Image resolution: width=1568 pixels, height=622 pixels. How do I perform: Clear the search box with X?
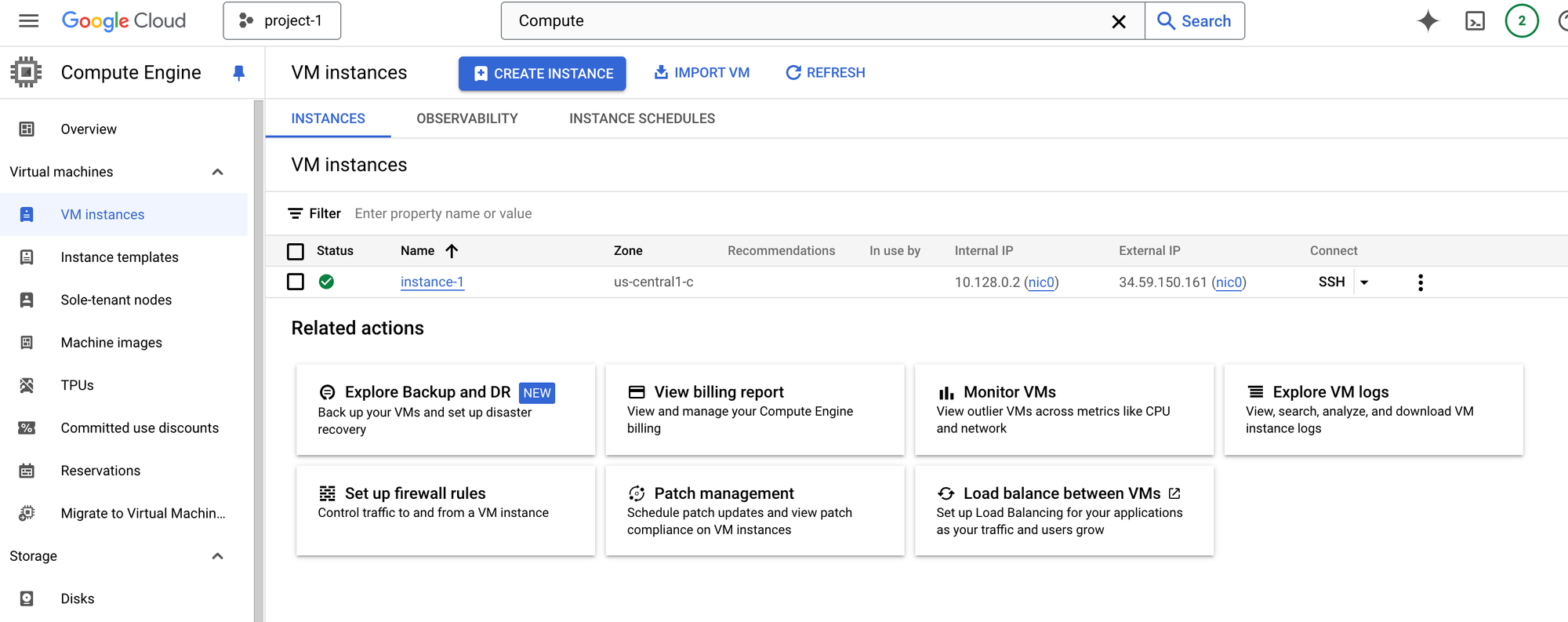click(1119, 22)
